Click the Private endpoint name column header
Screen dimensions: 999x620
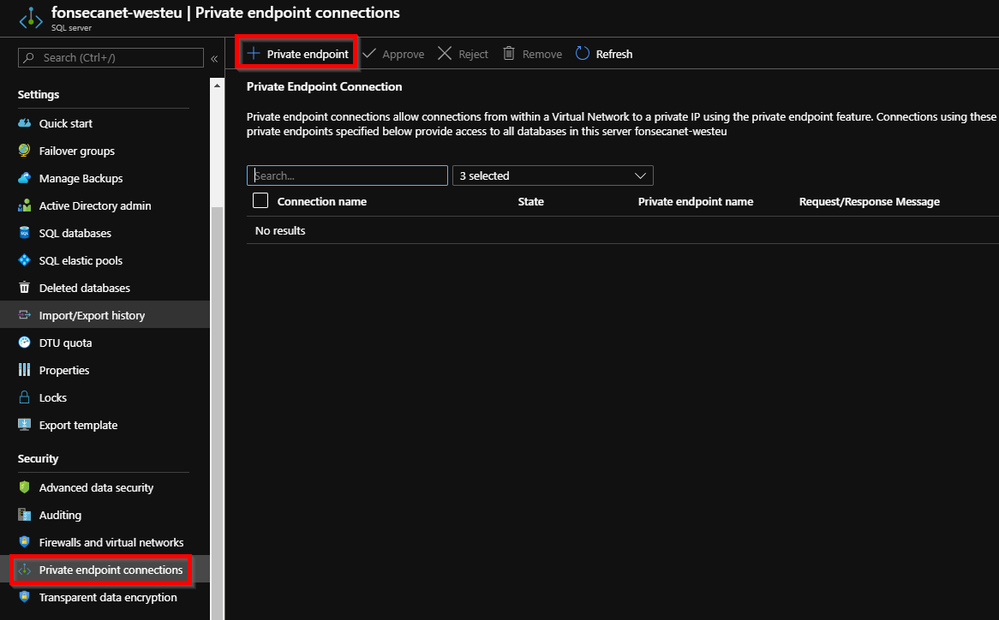pyautogui.click(x=696, y=201)
